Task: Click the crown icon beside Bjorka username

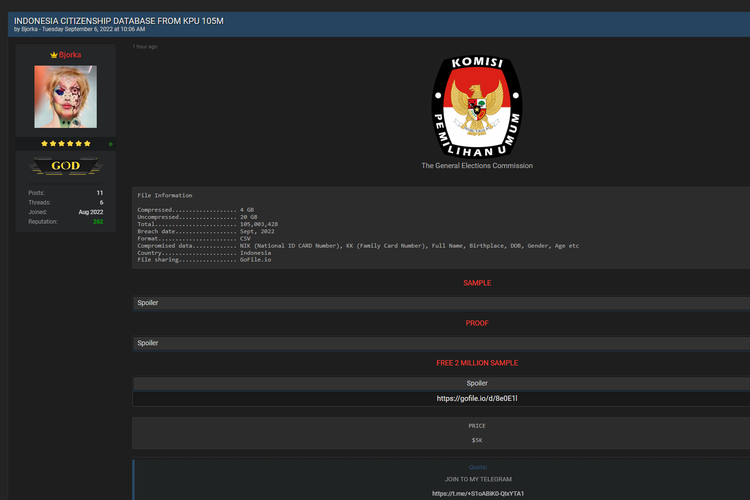Action: [x=54, y=55]
